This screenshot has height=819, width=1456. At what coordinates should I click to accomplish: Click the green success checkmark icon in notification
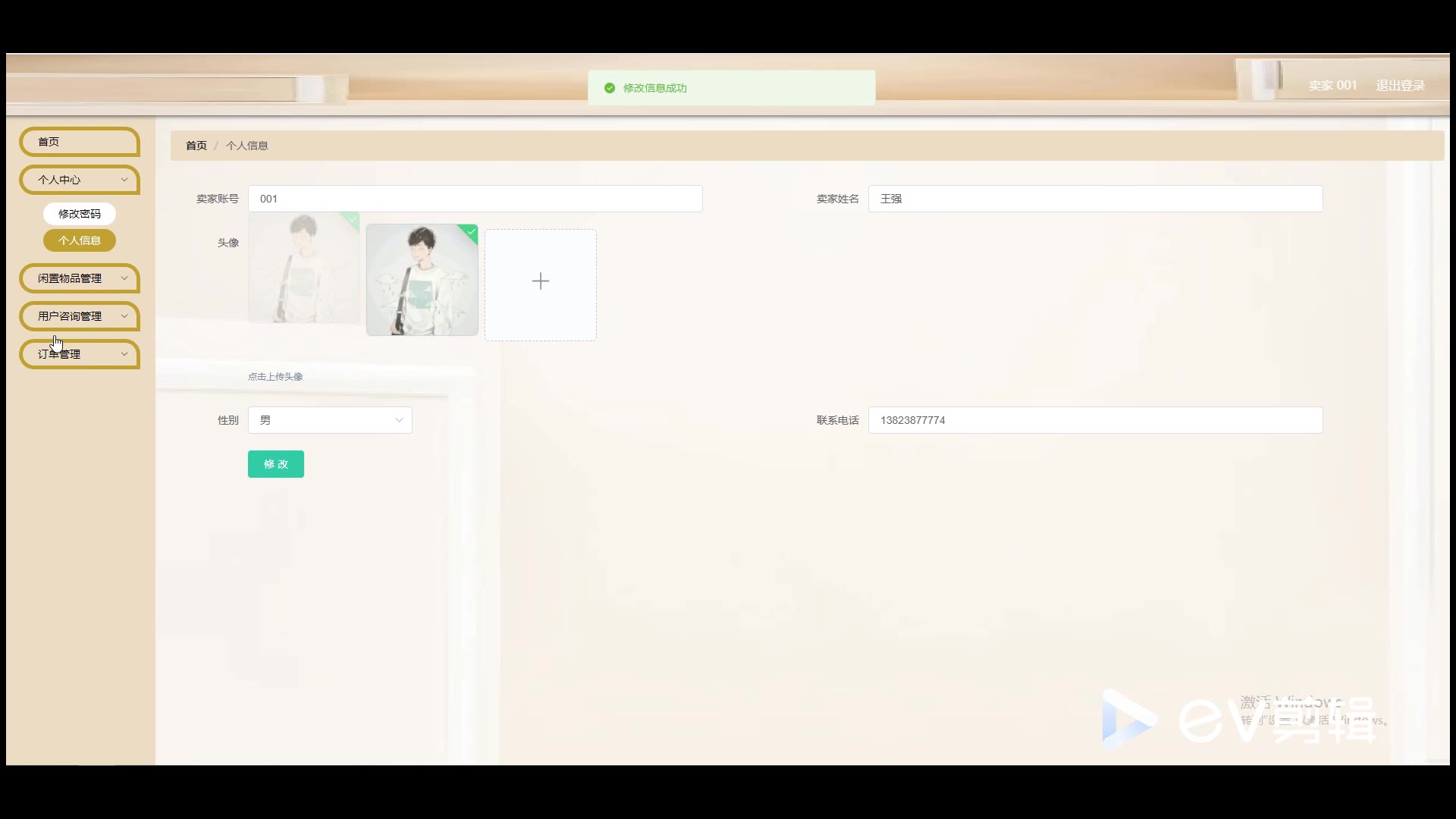[x=609, y=88]
